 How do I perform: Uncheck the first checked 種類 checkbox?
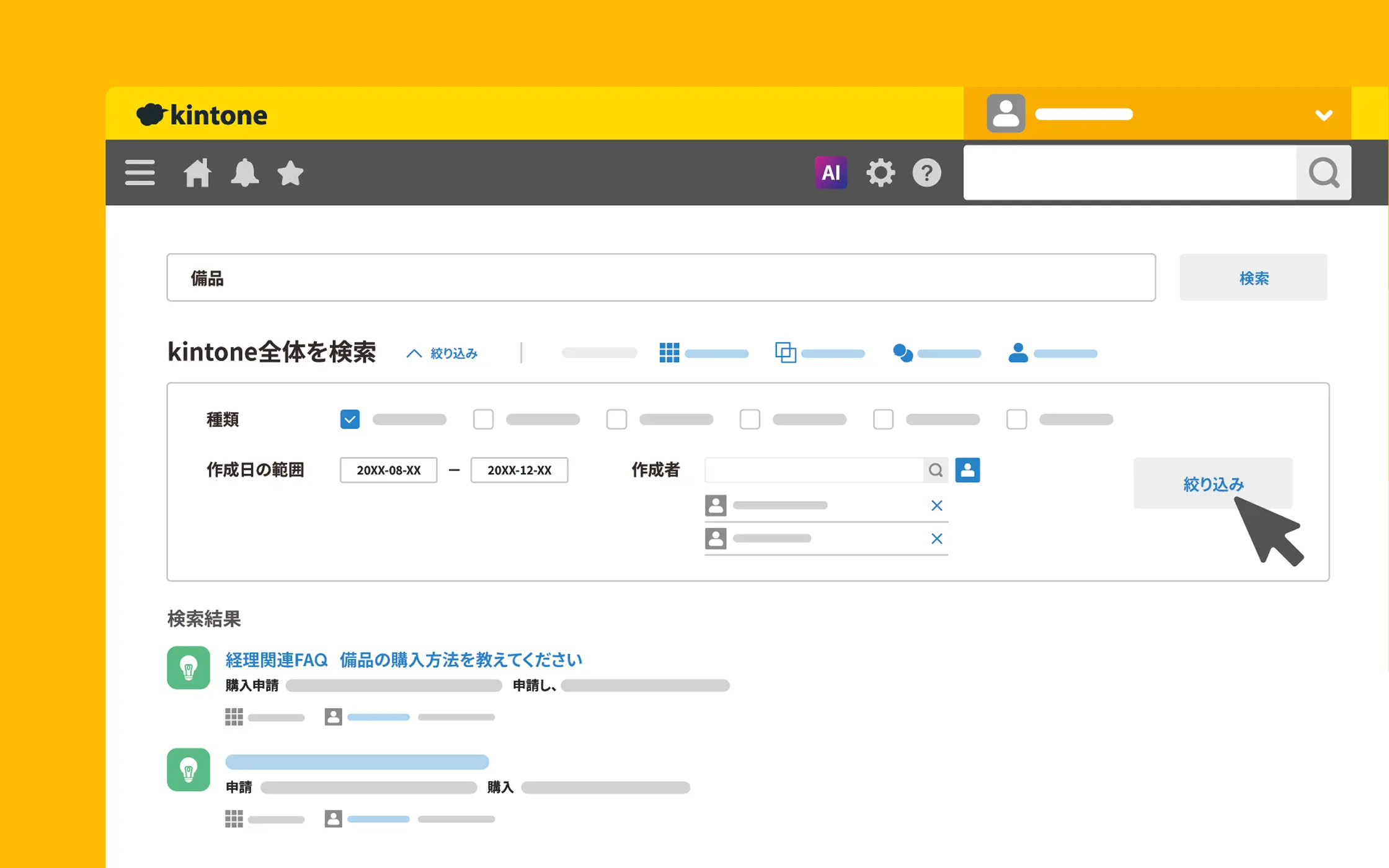point(350,420)
